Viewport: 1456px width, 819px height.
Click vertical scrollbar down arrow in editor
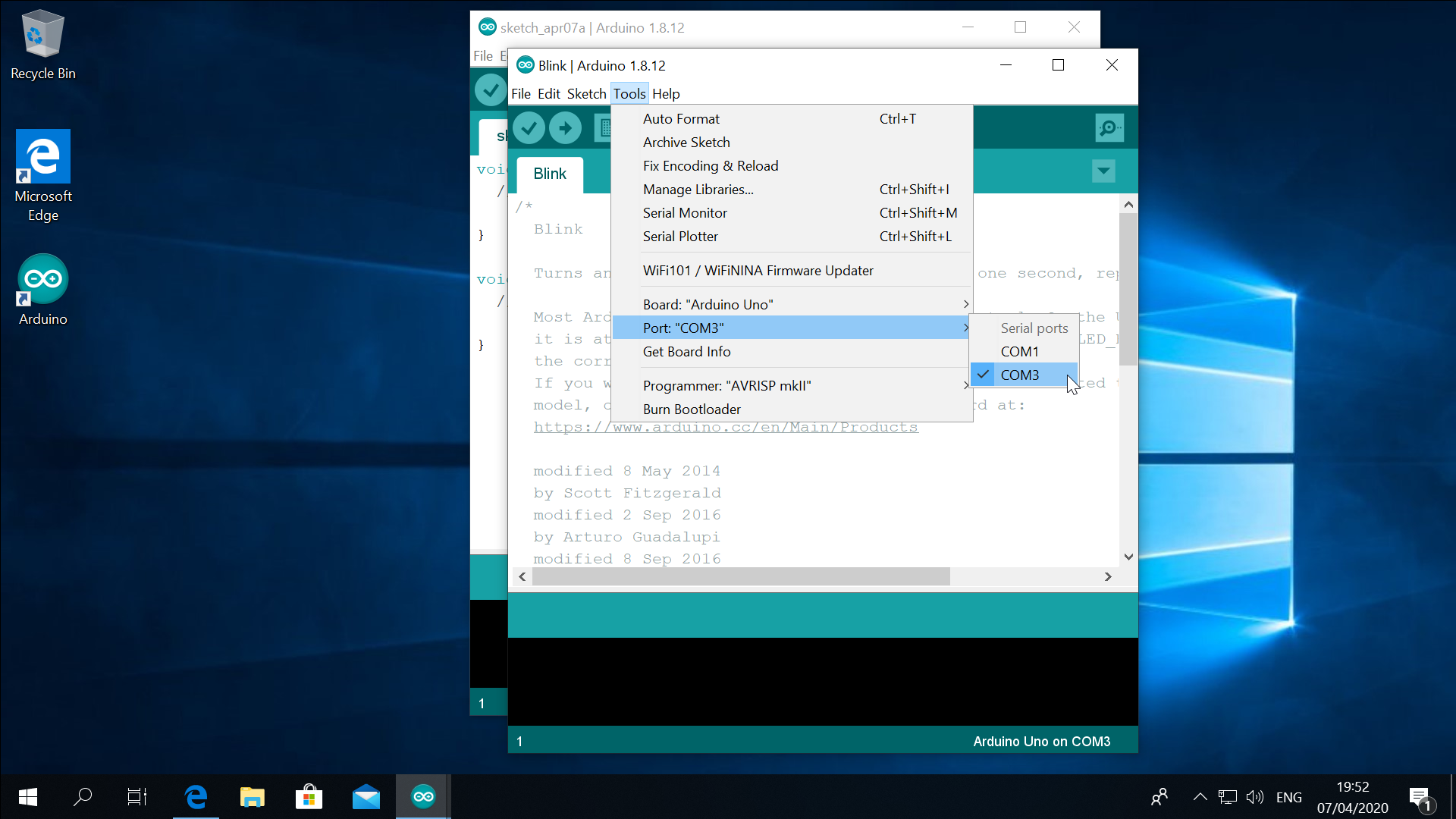tap(1128, 557)
